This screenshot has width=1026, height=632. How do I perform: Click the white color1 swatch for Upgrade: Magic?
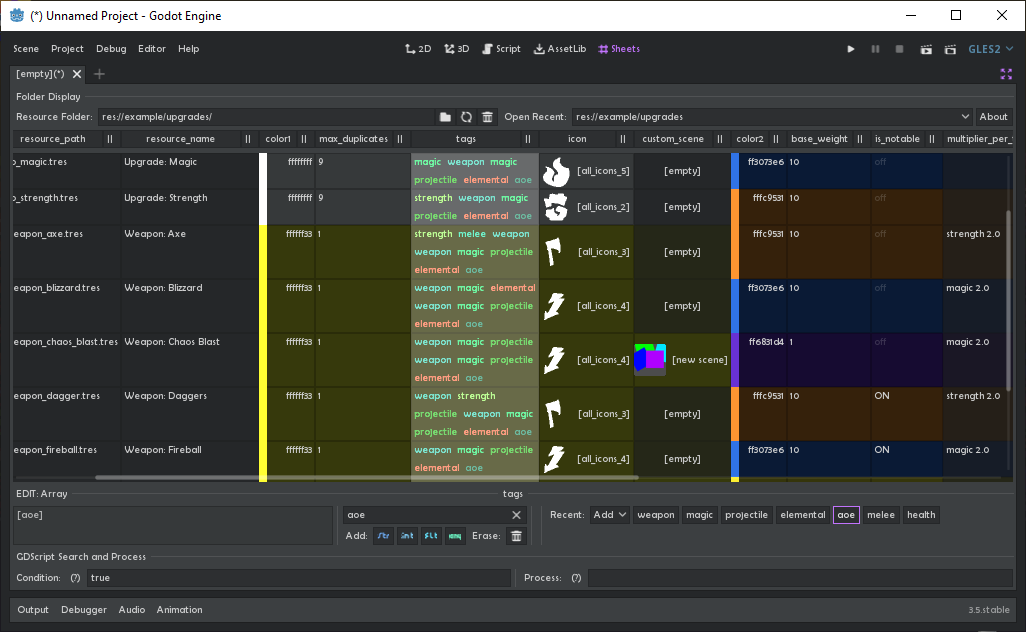tap(263, 171)
